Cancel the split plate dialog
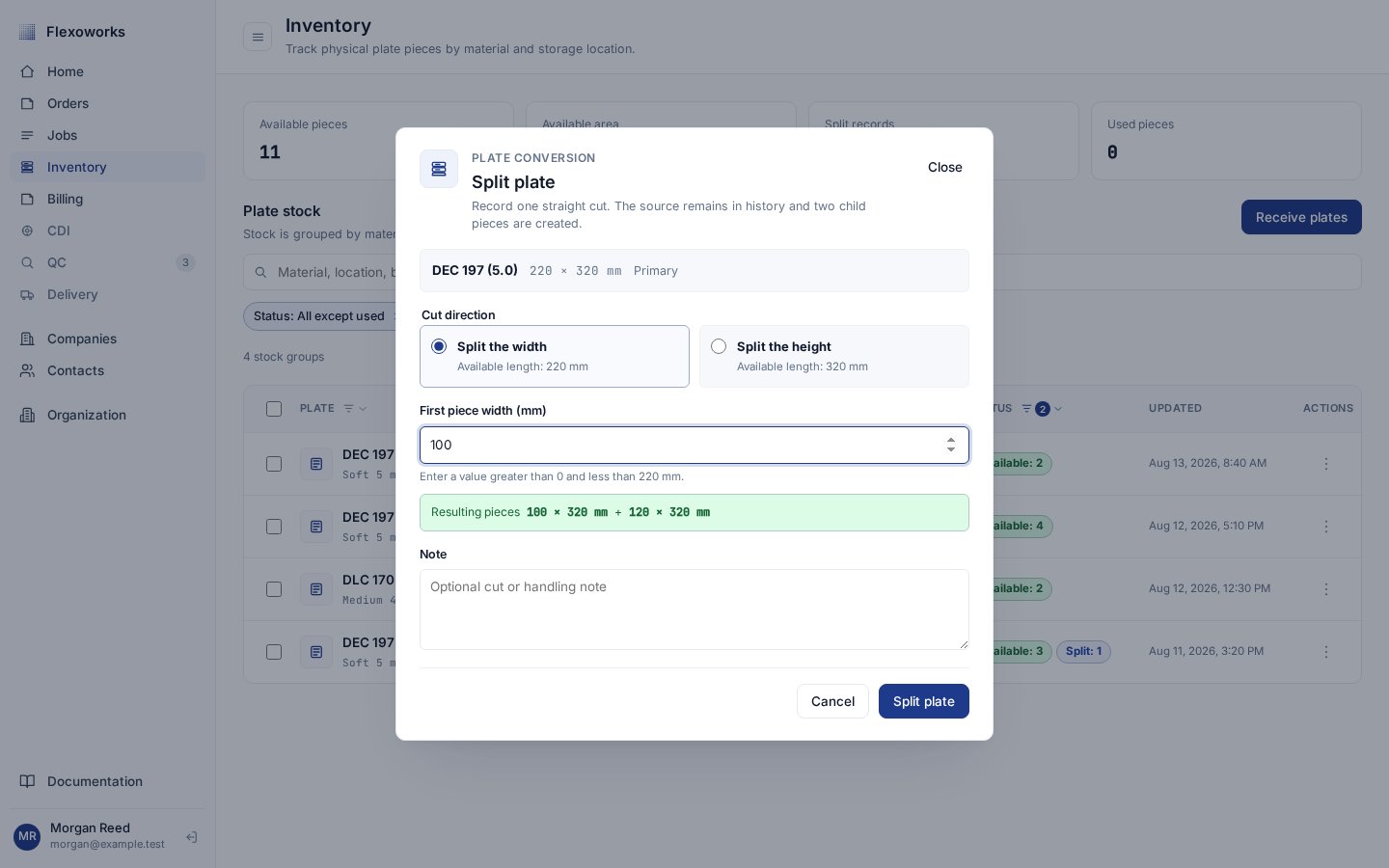The width and height of the screenshot is (1389, 868). click(x=832, y=701)
